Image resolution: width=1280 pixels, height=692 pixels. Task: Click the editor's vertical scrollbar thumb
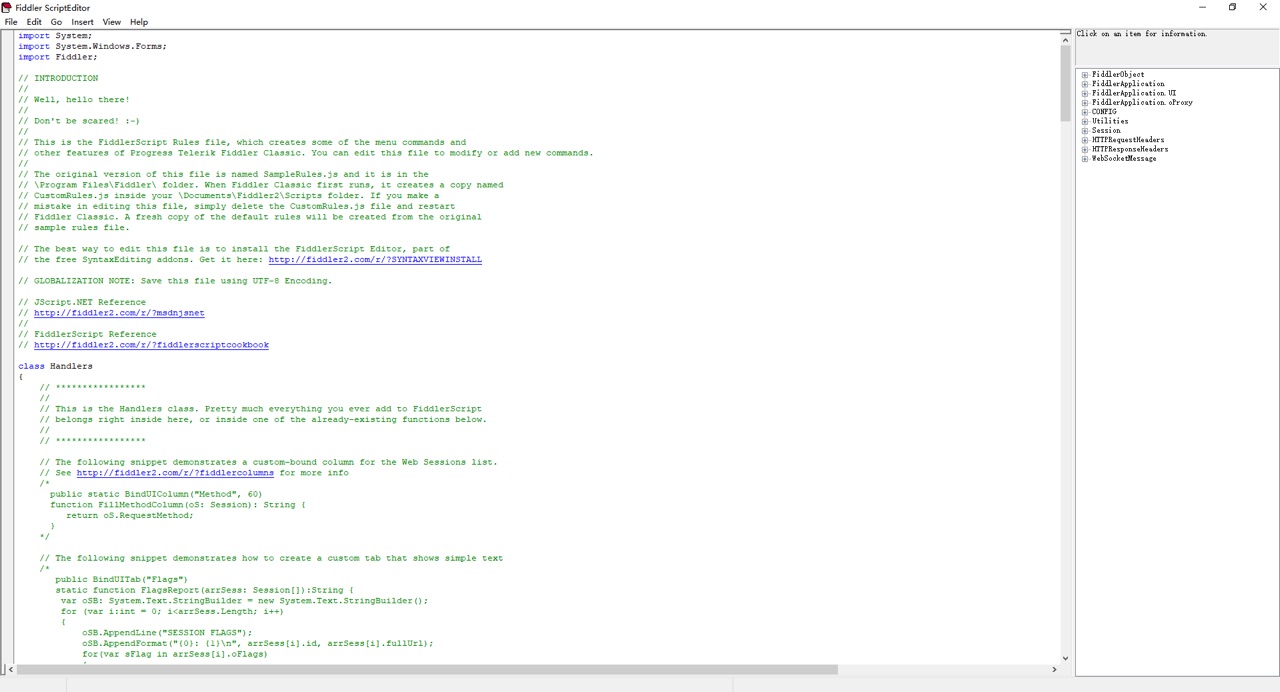[x=1065, y=81]
